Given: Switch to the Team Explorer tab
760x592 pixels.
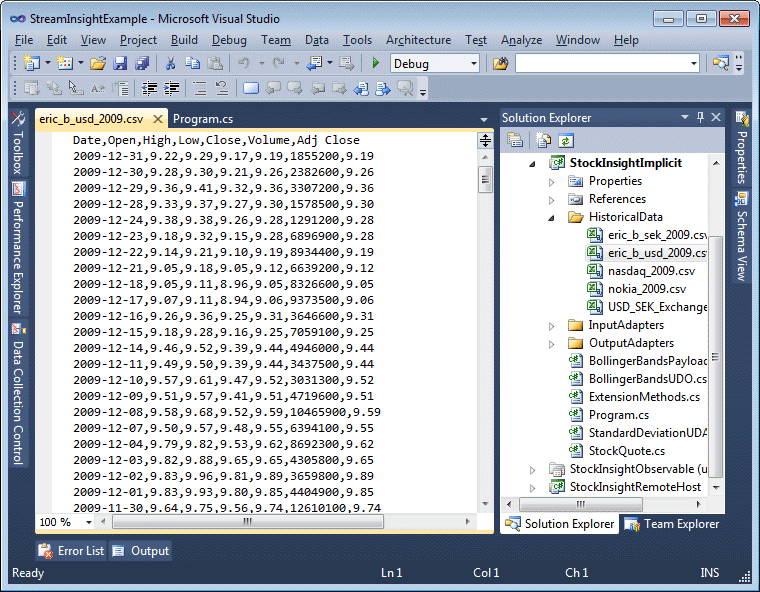Looking at the screenshot, I should [x=672, y=524].
